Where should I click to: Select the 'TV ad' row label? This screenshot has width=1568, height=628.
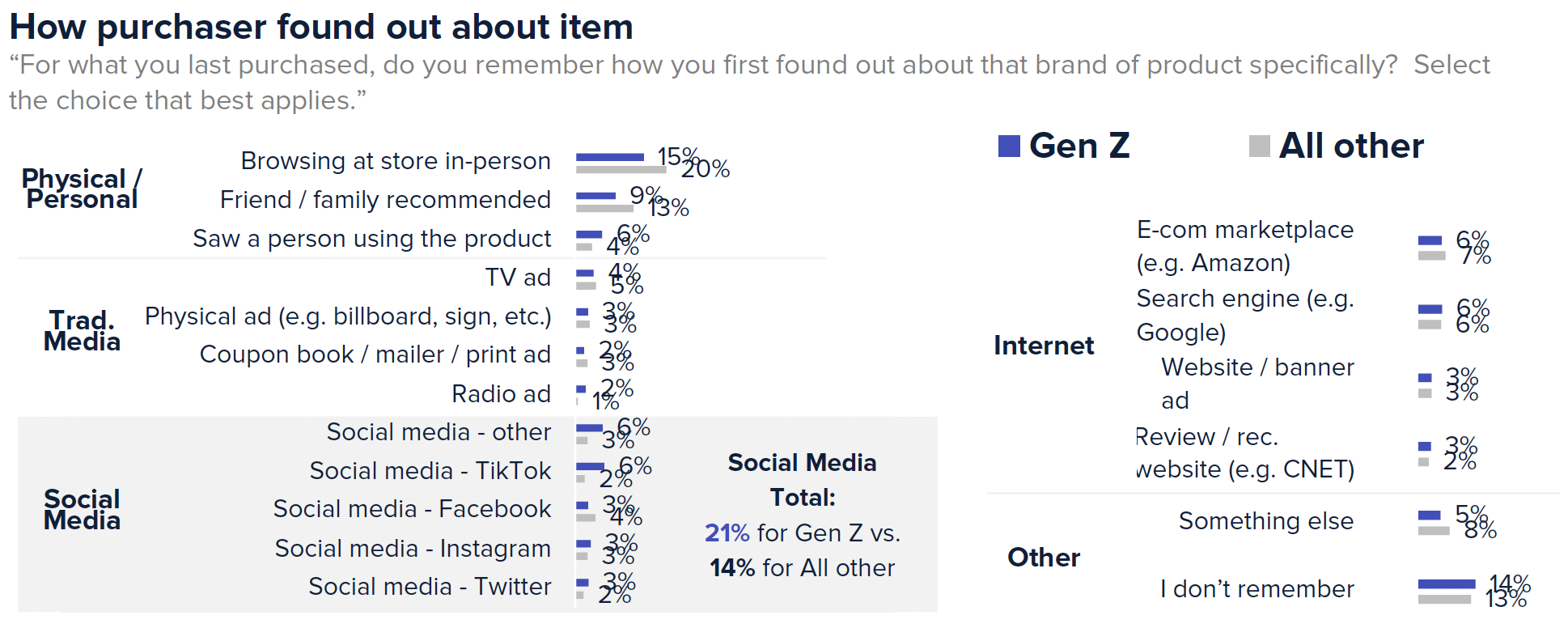click(x=518, y=278)
